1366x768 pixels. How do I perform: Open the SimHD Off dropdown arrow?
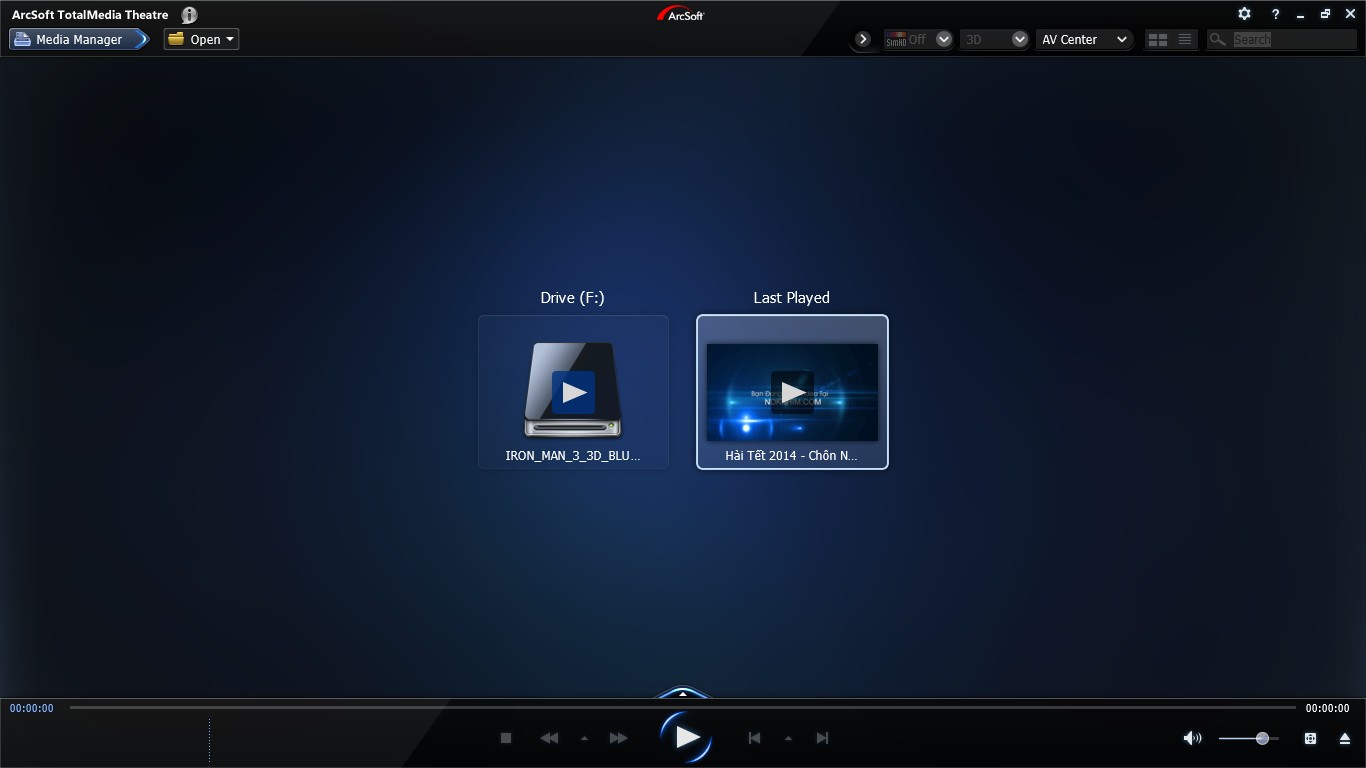pyautogui.click(x=943, y=39)
